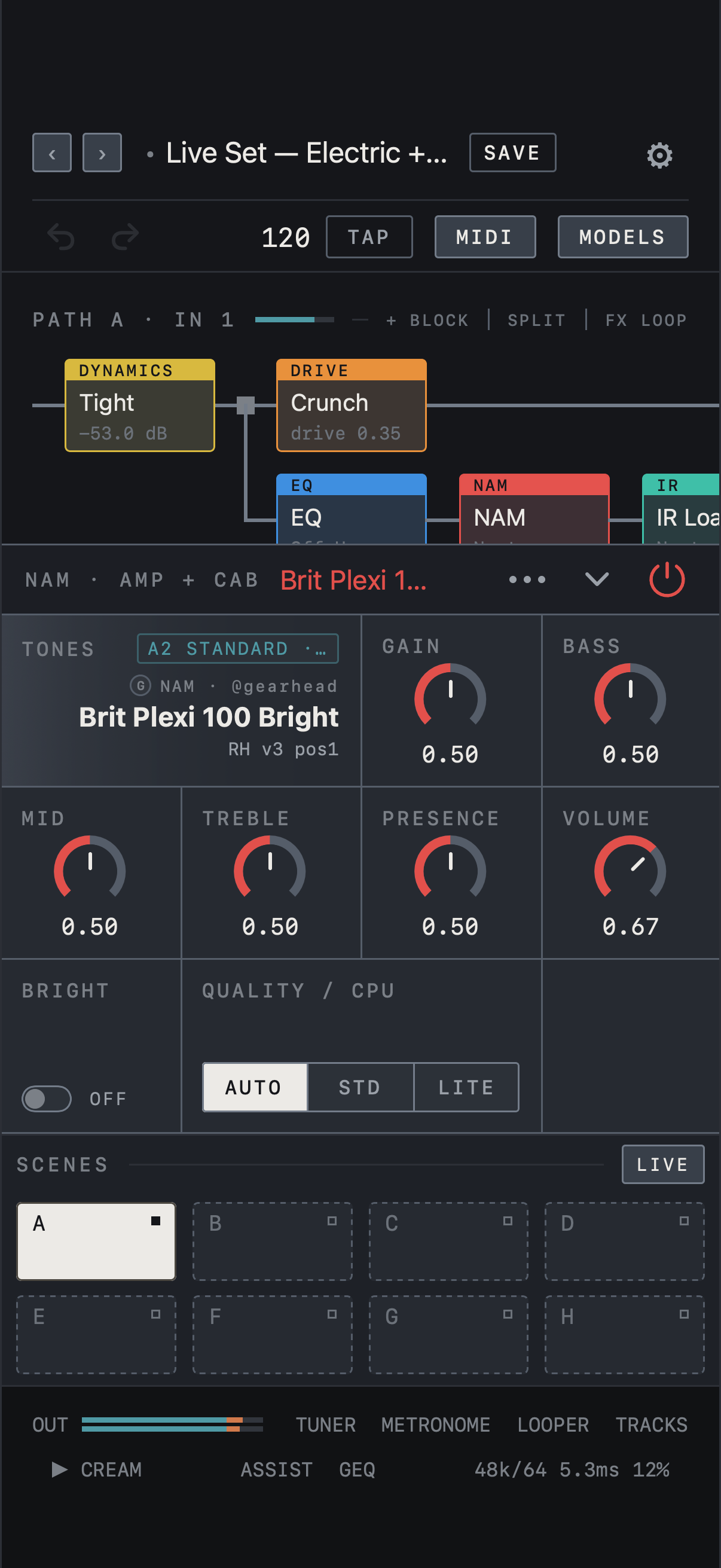This screenshot has width=721, height=1568.
Task: Toggle the NAM block power icon
Action: [667, 579]
